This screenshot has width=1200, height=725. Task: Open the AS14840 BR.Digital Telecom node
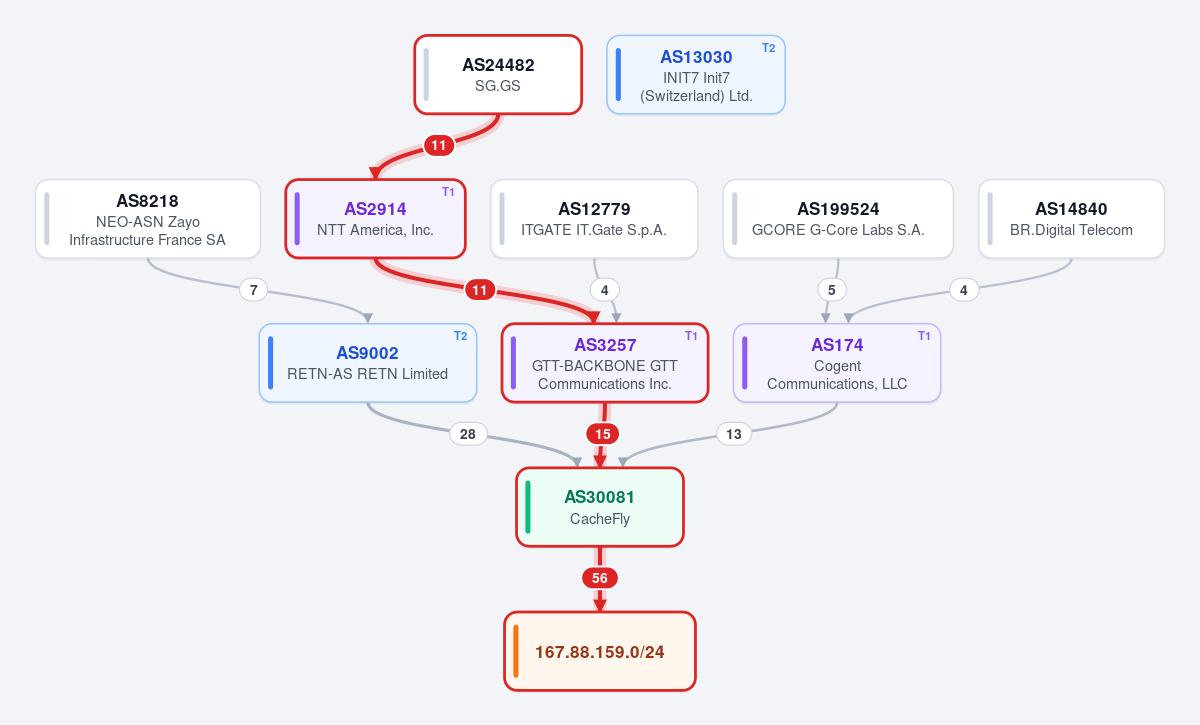[1071, 219]
